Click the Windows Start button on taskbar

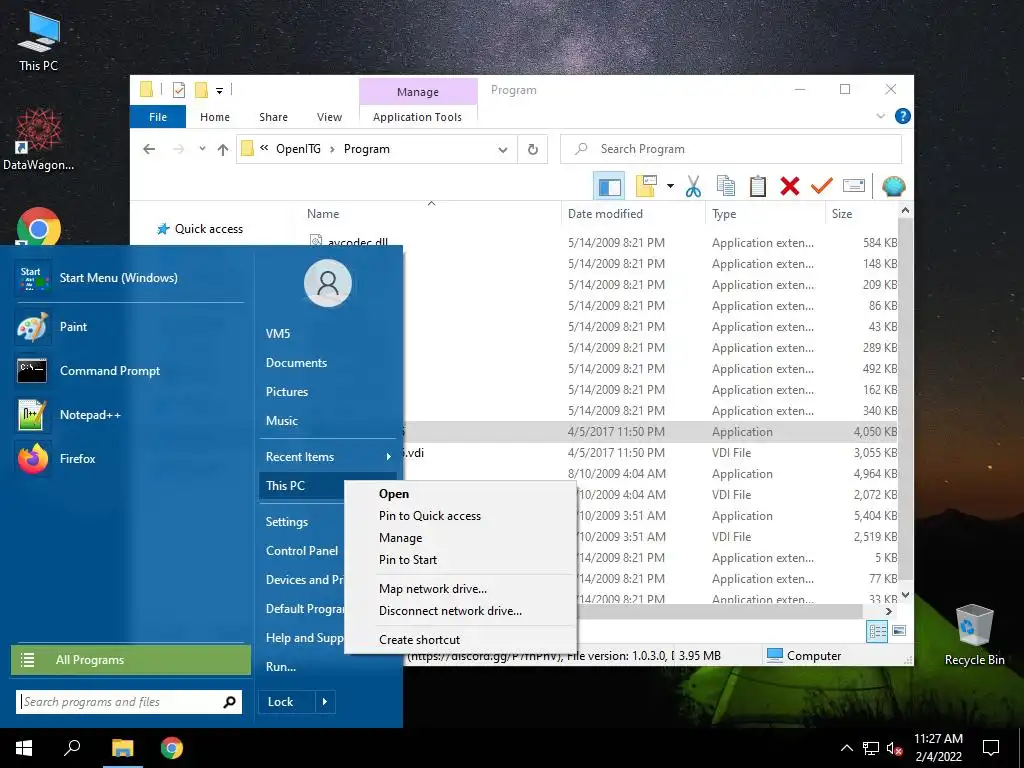point(24,748)
